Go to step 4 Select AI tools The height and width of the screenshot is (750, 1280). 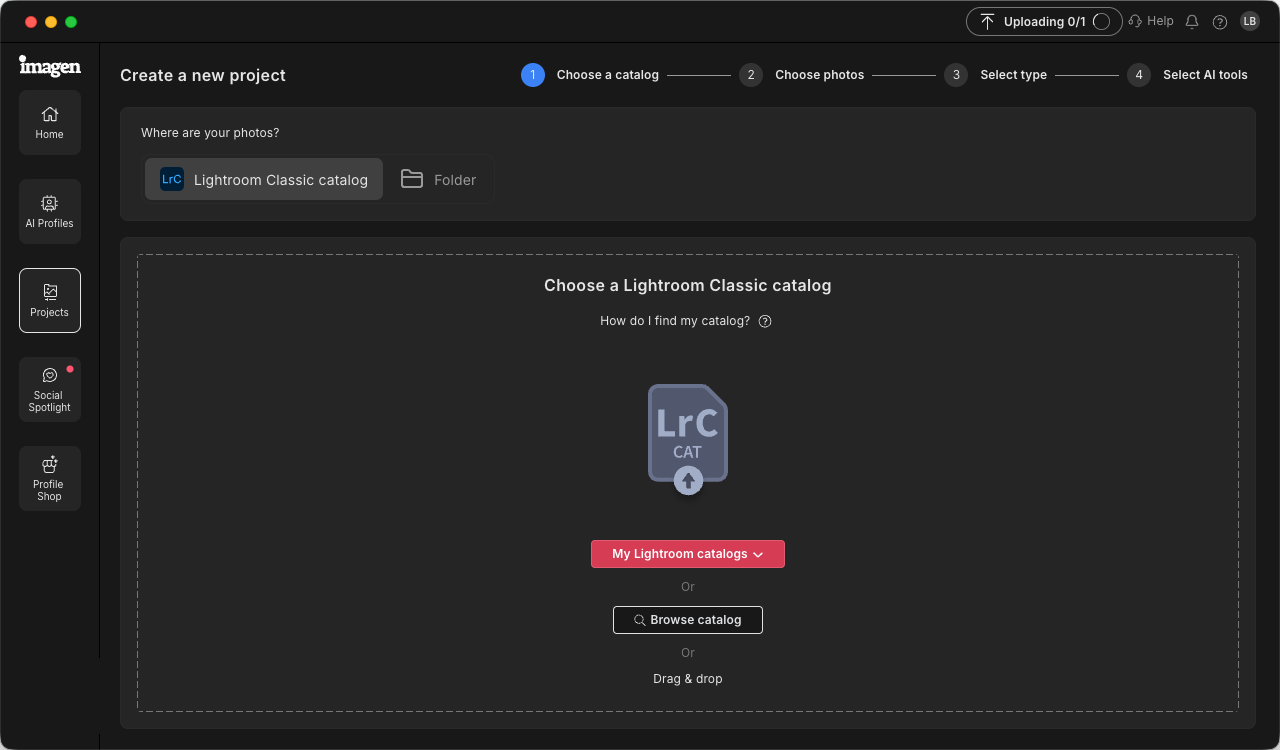1187,75
